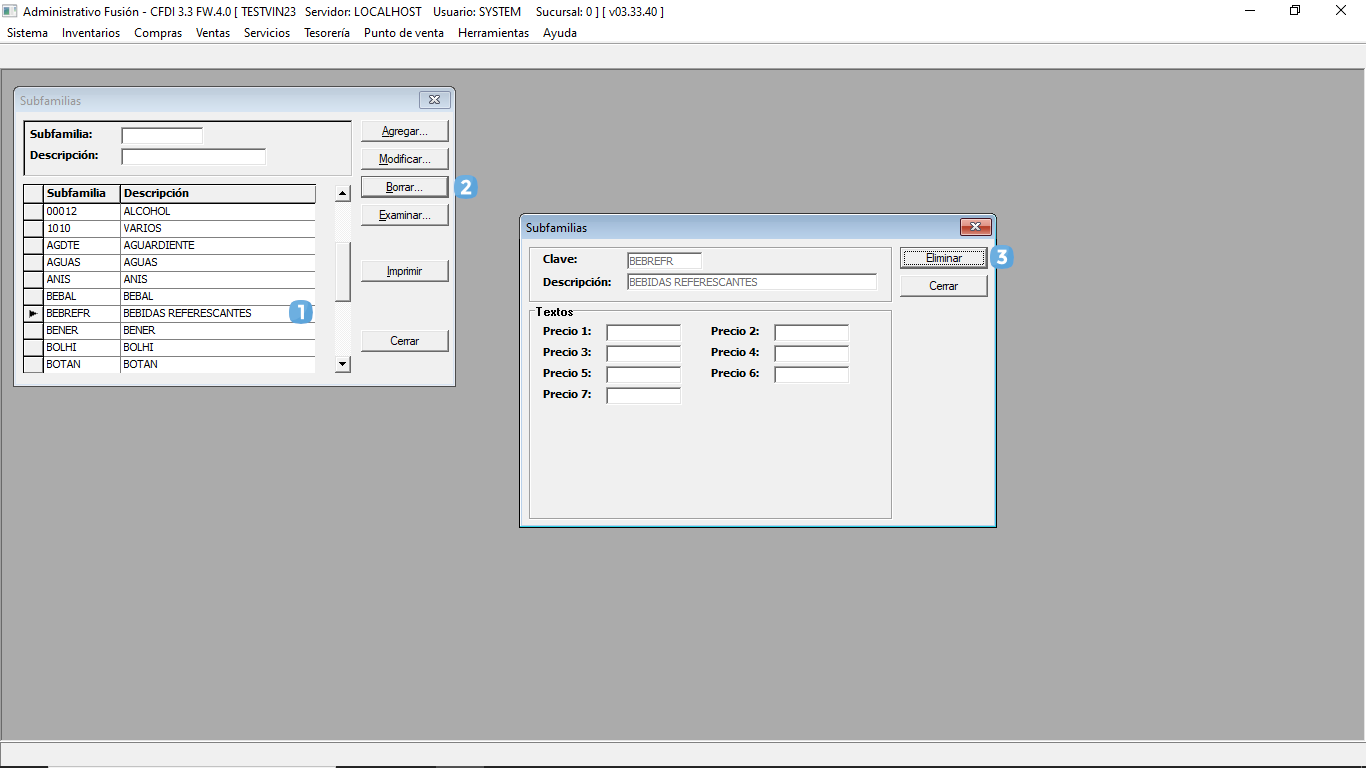Click the subfamily list scroll down arrow

(343, 365)
